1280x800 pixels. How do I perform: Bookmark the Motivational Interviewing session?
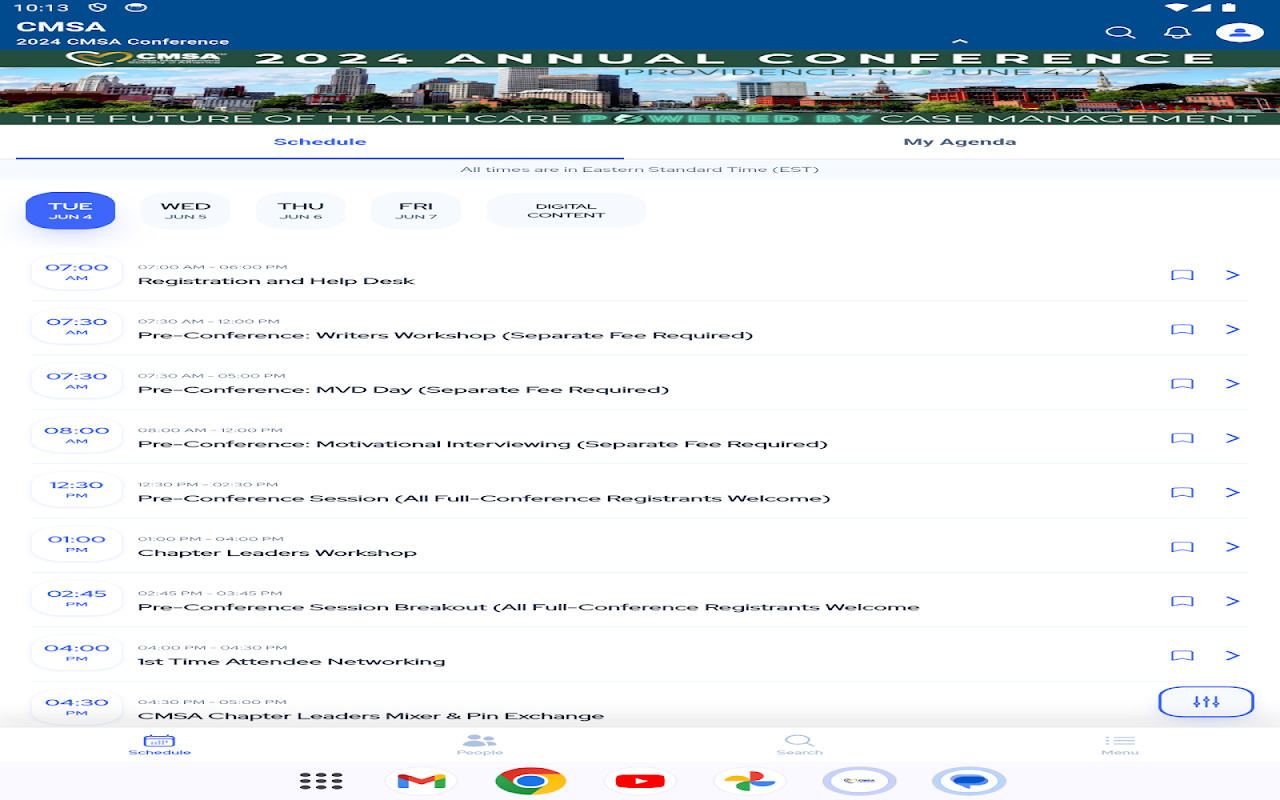1182,438
